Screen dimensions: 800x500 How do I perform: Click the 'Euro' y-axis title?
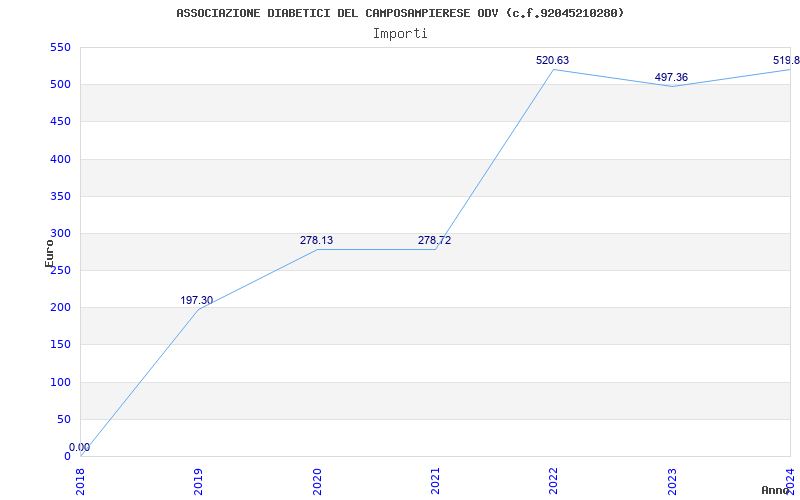(49, 254)
